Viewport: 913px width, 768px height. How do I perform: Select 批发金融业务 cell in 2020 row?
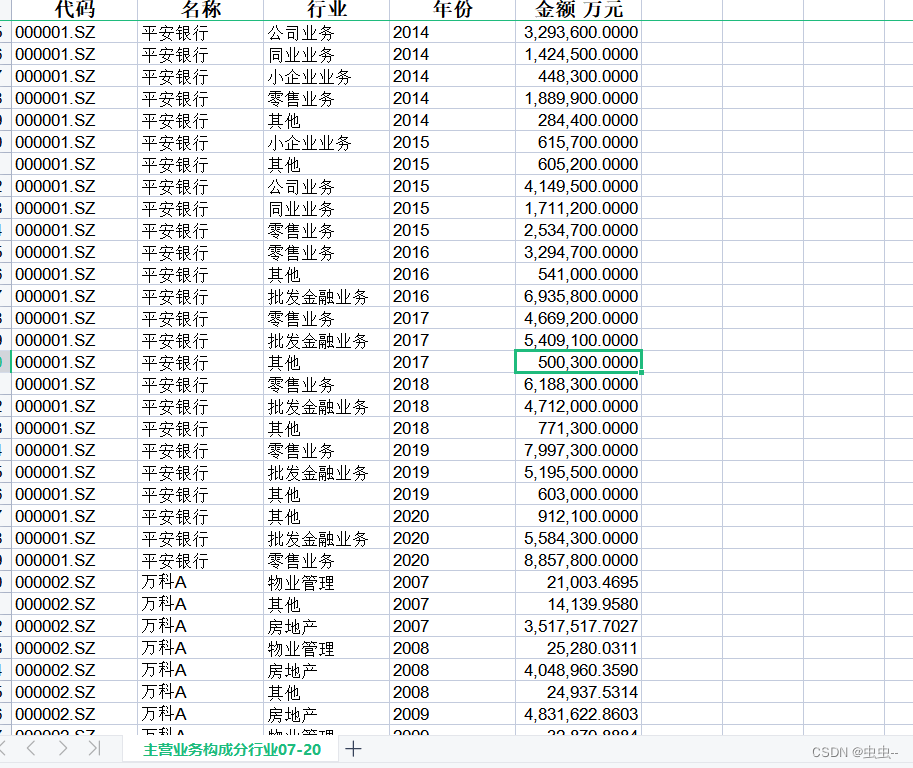327,537
